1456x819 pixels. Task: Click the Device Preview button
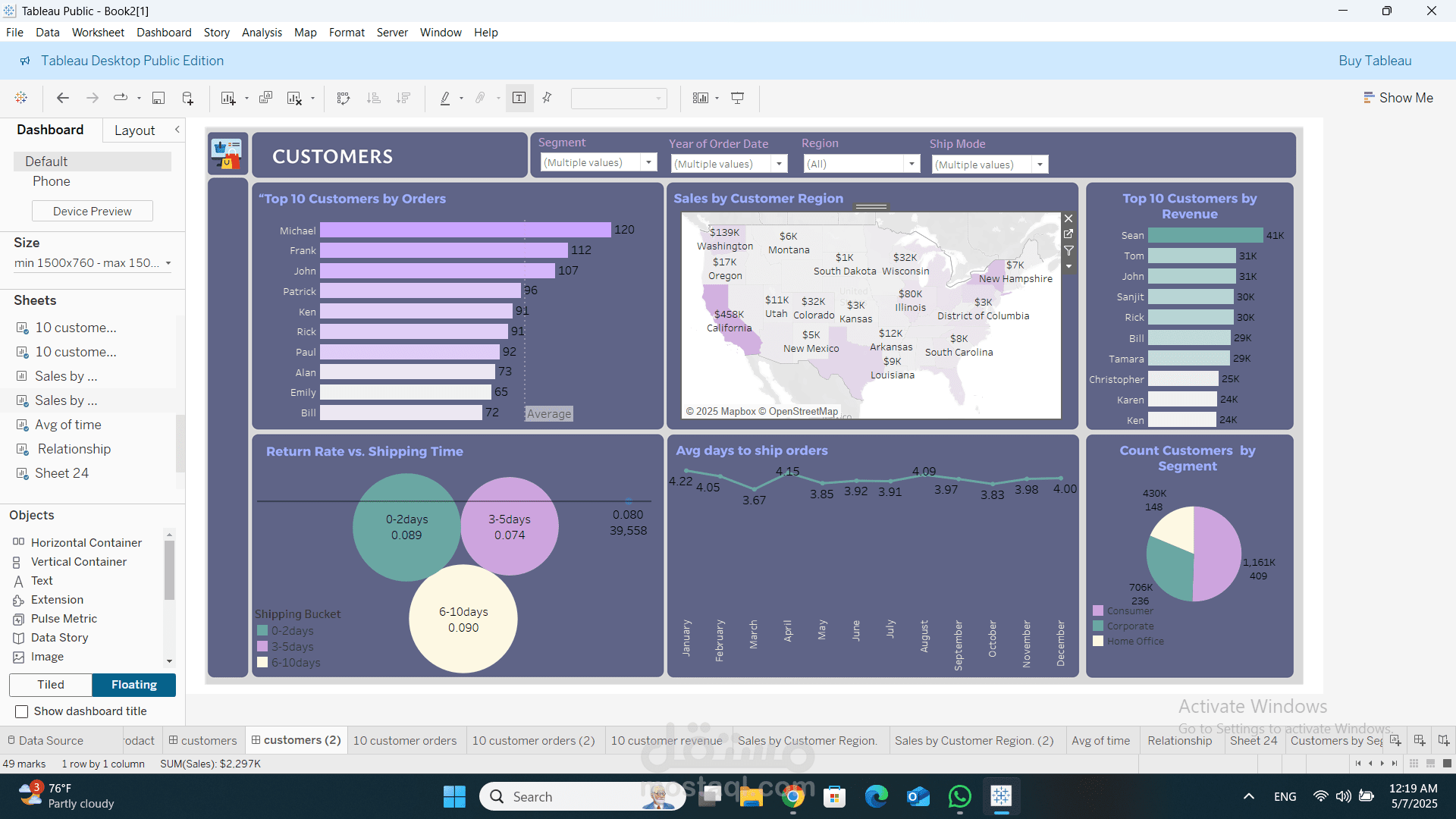pos(93,211)
